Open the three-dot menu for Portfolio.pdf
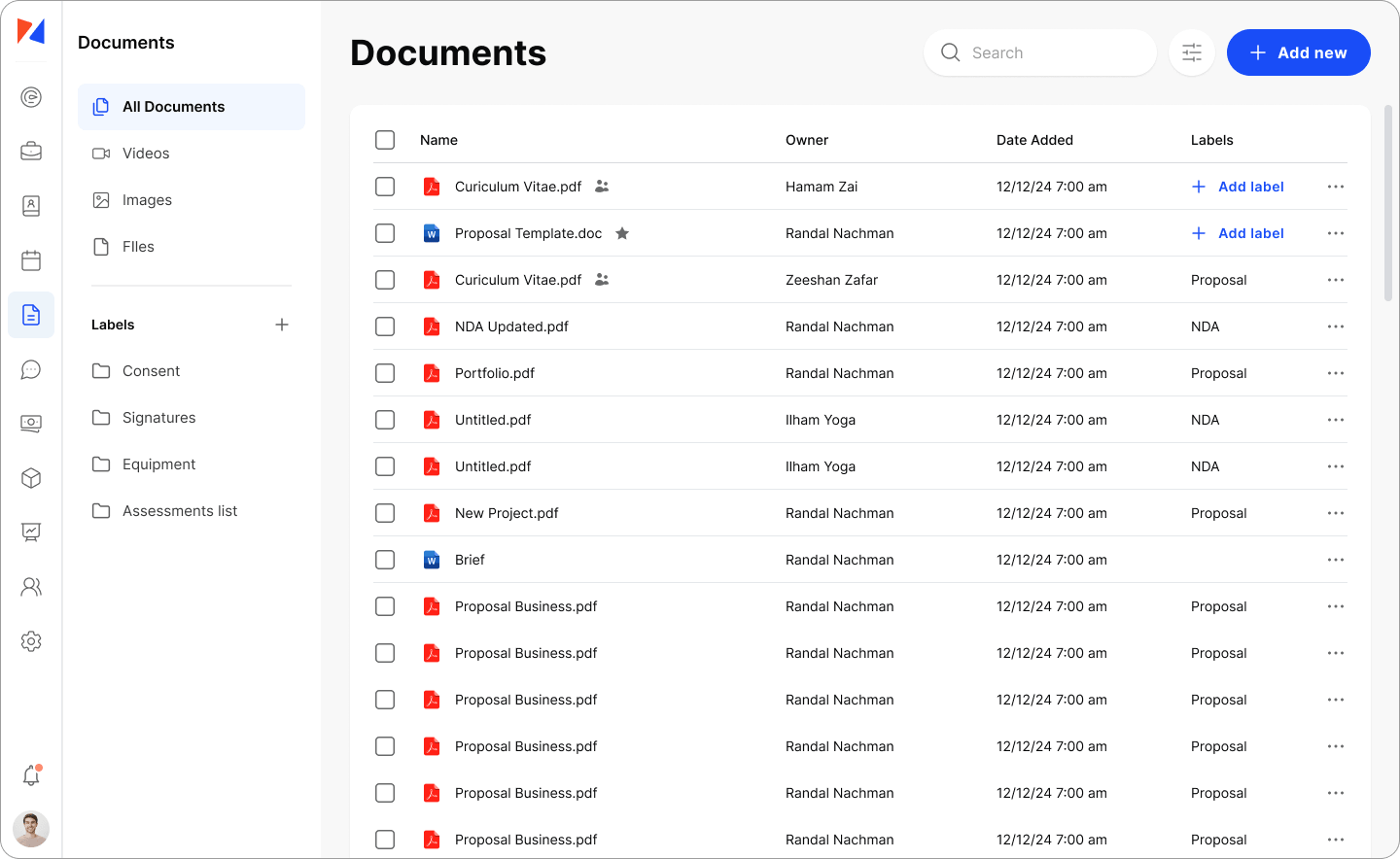Viewport: 1400px width, 859px height. (x=1335, y=372)
